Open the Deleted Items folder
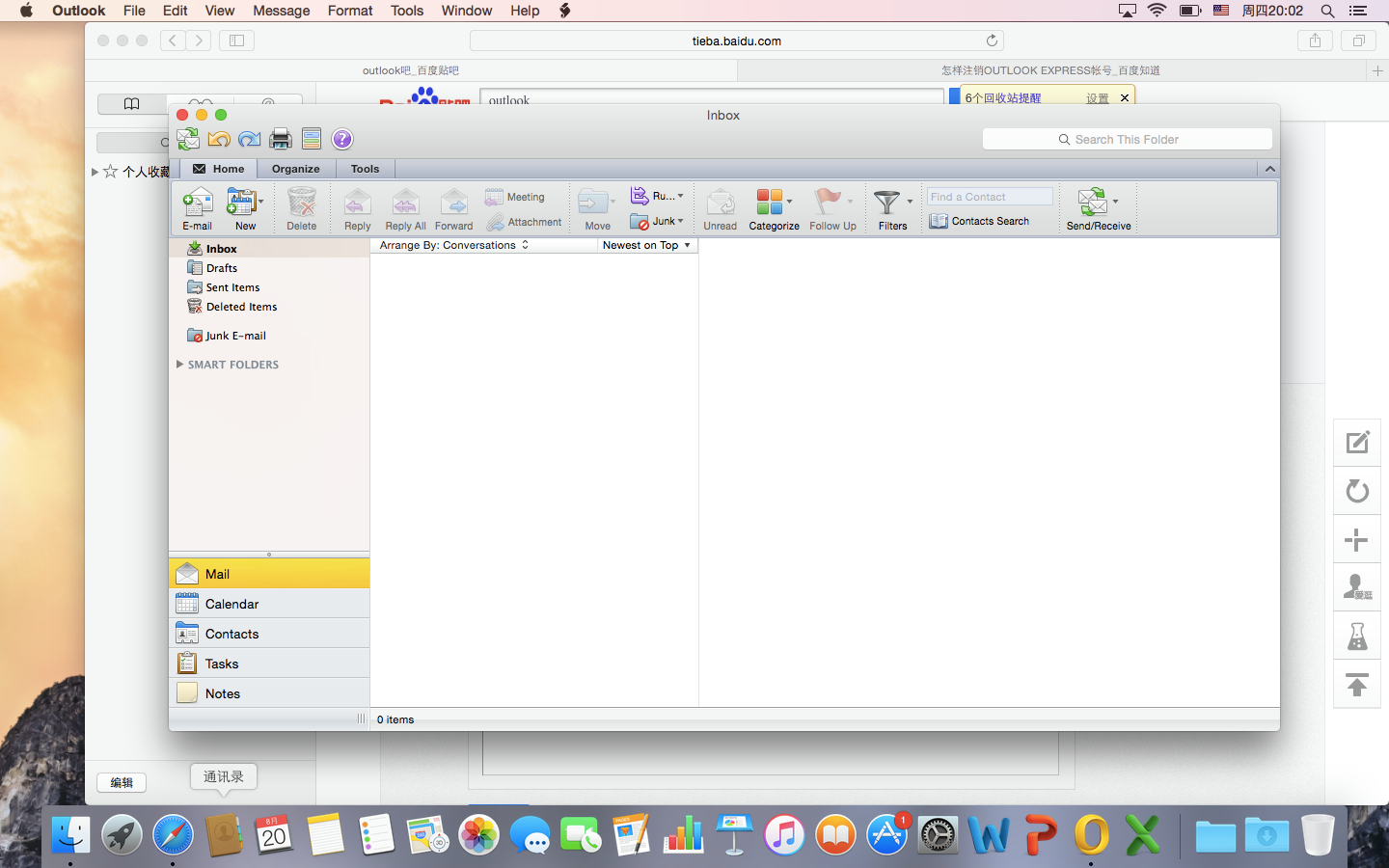1389x868 pixels. pos(269,307)
